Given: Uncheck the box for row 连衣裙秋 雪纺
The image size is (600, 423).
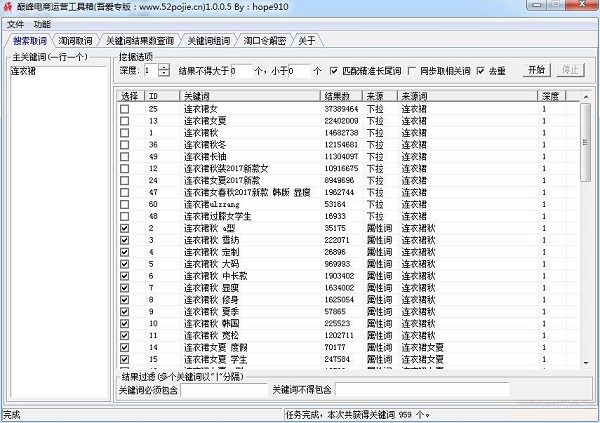Looking at the screenshot, I should tap(124, 240).
